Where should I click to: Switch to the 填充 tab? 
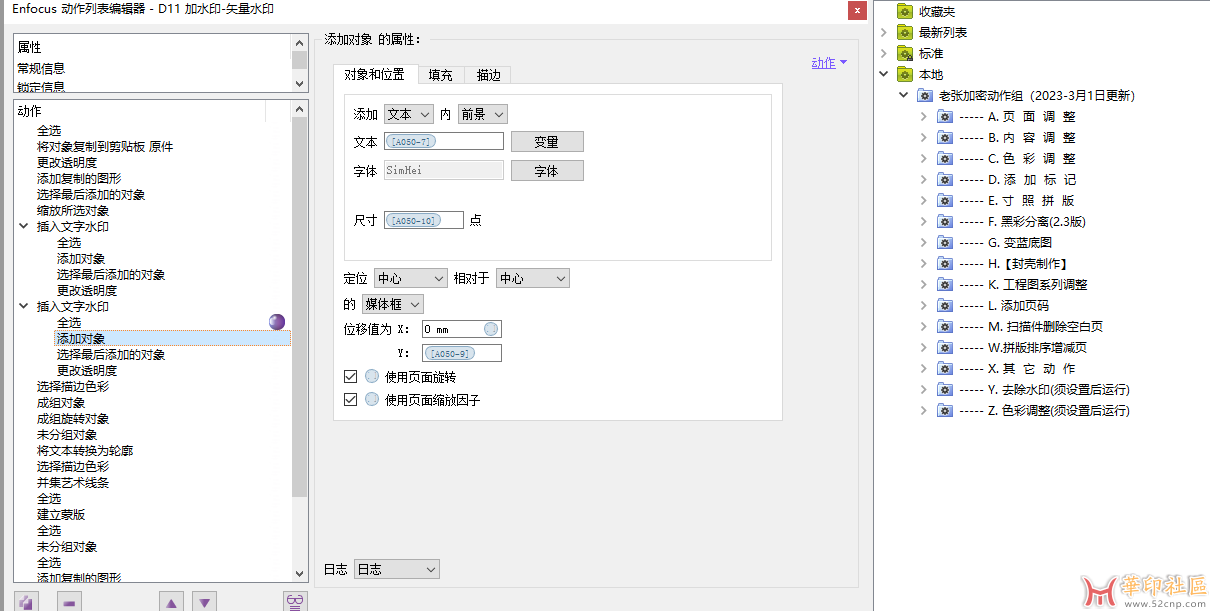pos(440,75)
